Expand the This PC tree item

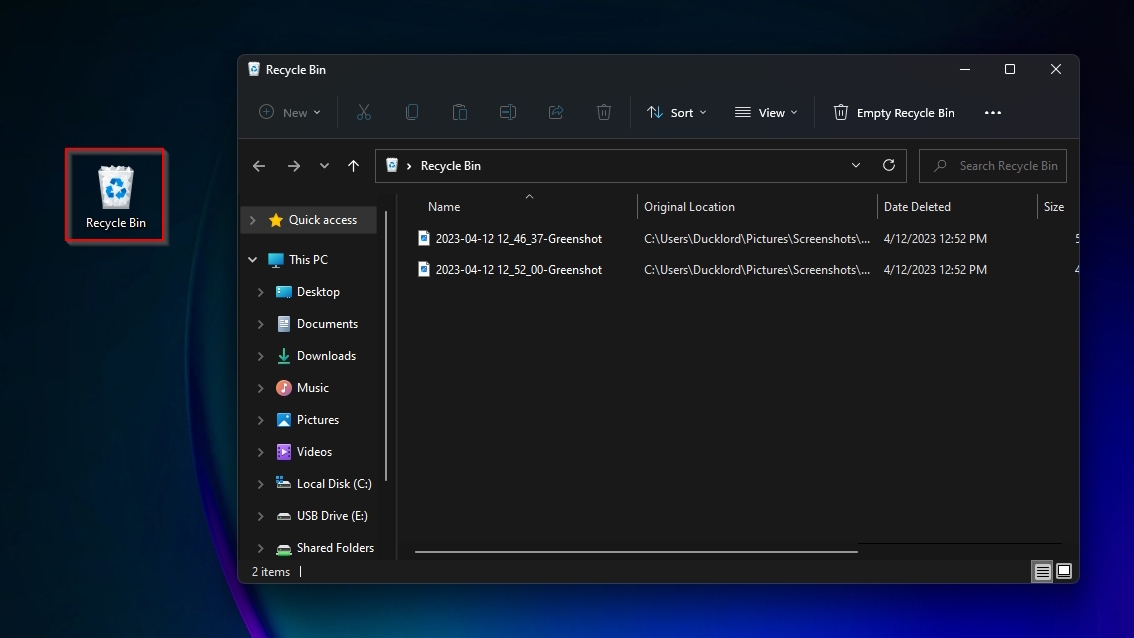[253, 259]
